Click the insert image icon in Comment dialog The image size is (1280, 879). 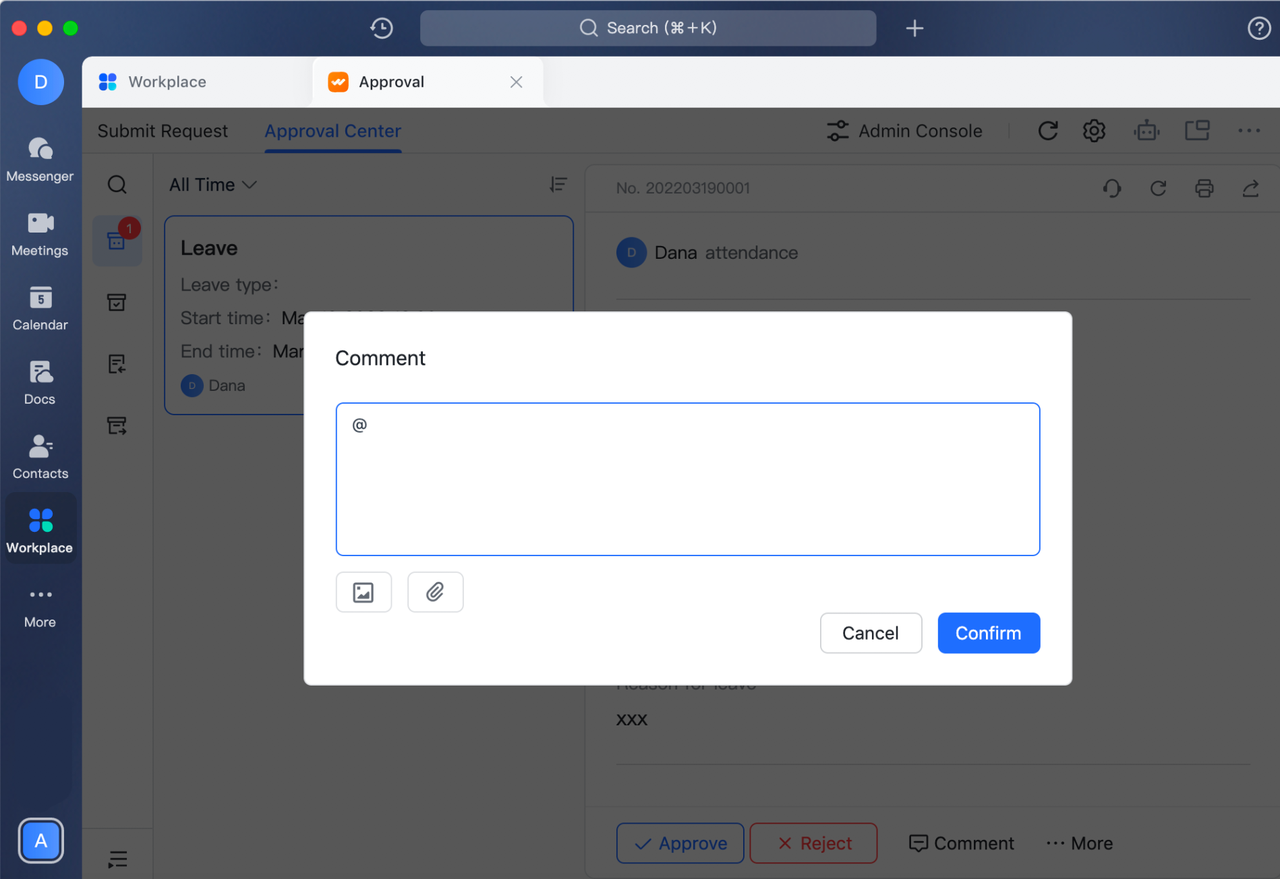(363, 592)
